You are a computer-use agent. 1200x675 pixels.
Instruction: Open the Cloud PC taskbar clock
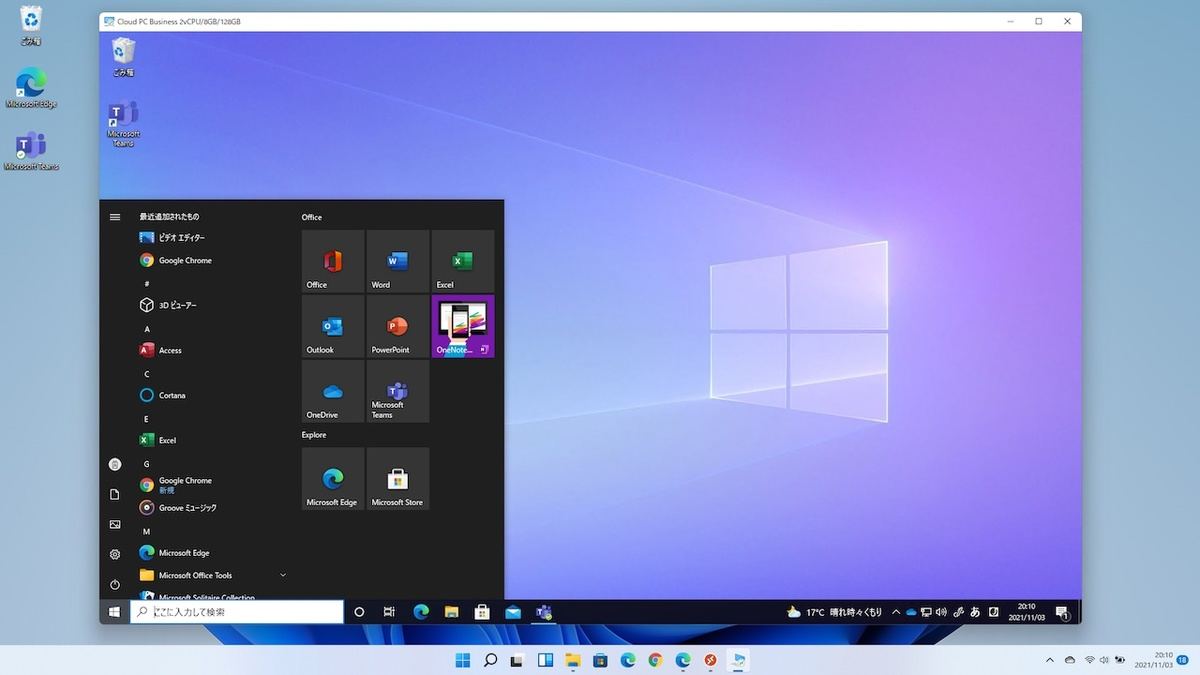[x=1027, y=612]
